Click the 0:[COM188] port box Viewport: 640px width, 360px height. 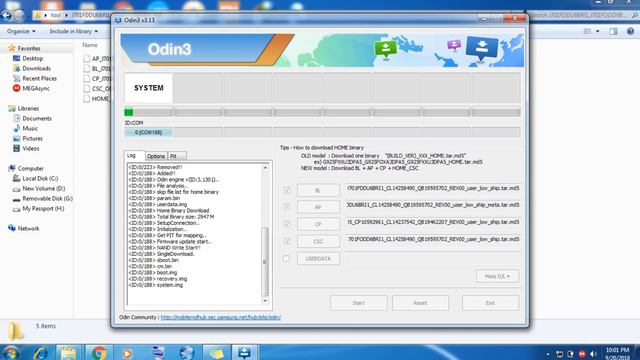tap(149, 132)
